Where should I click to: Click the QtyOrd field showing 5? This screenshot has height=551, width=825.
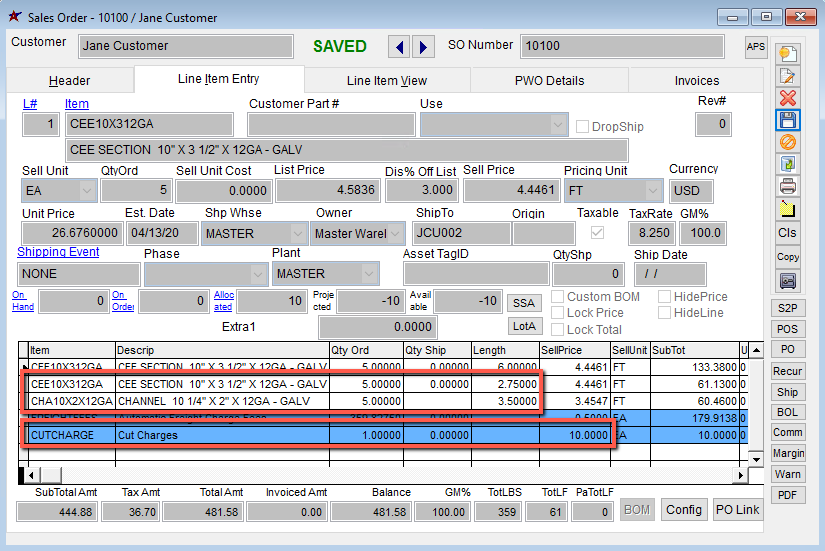point(136,191)
